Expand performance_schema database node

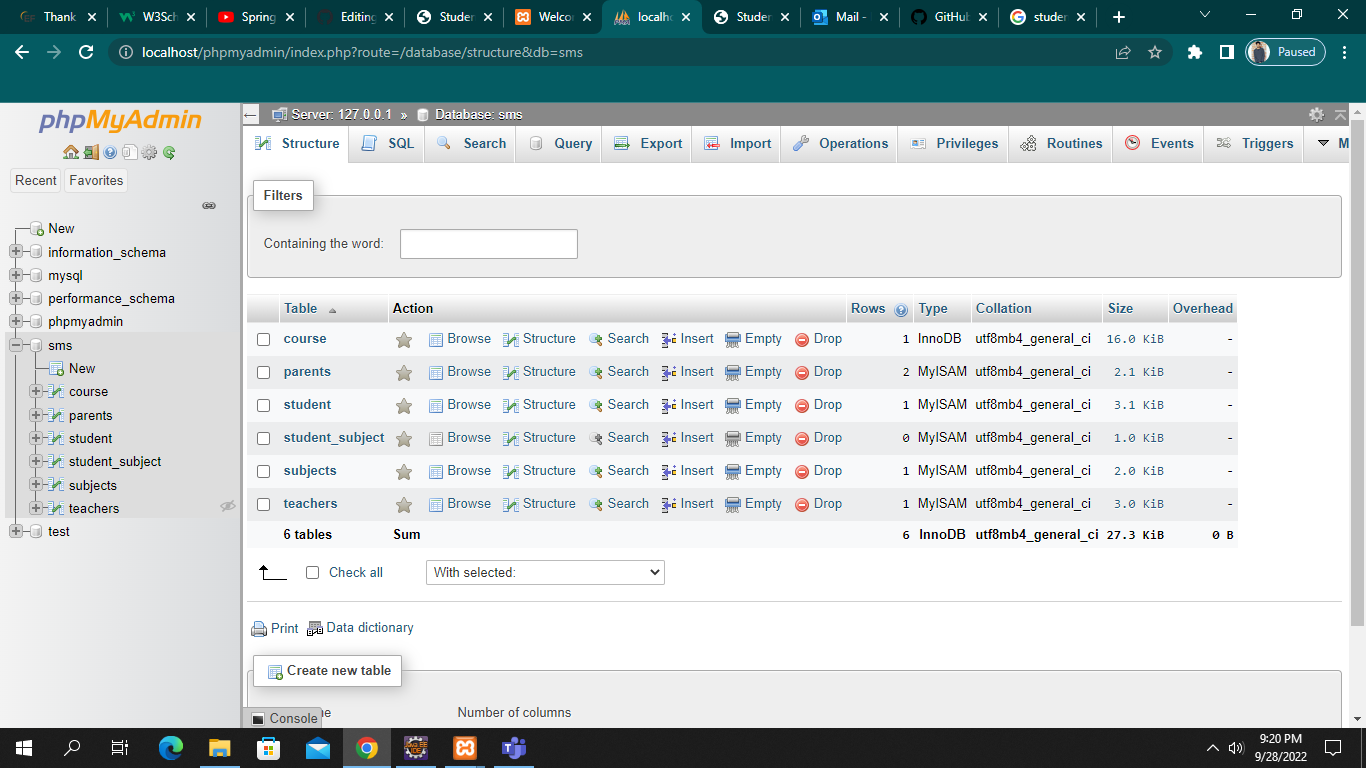coord(16,298)
